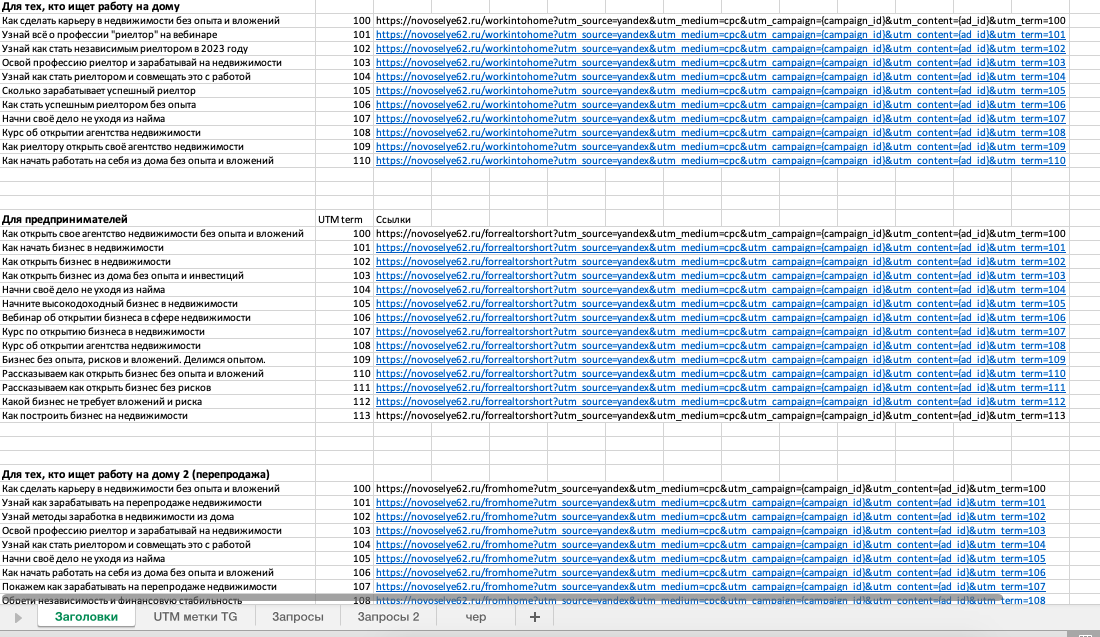Click the sheet tabs navigation arrow
The width and height of the screenshot is (1100, 637).
18,617
